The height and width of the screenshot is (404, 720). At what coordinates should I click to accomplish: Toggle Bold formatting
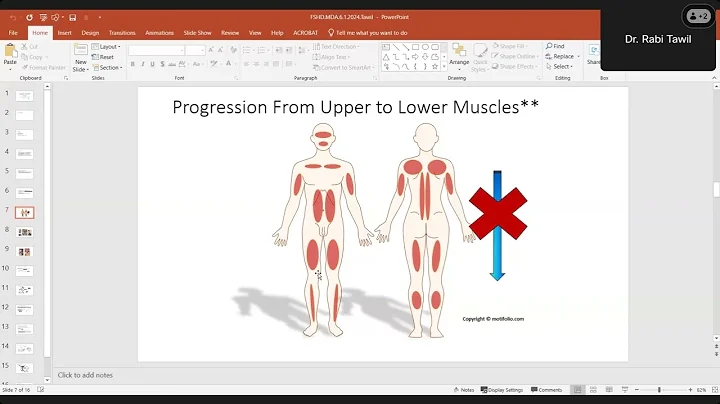(133, 64)
